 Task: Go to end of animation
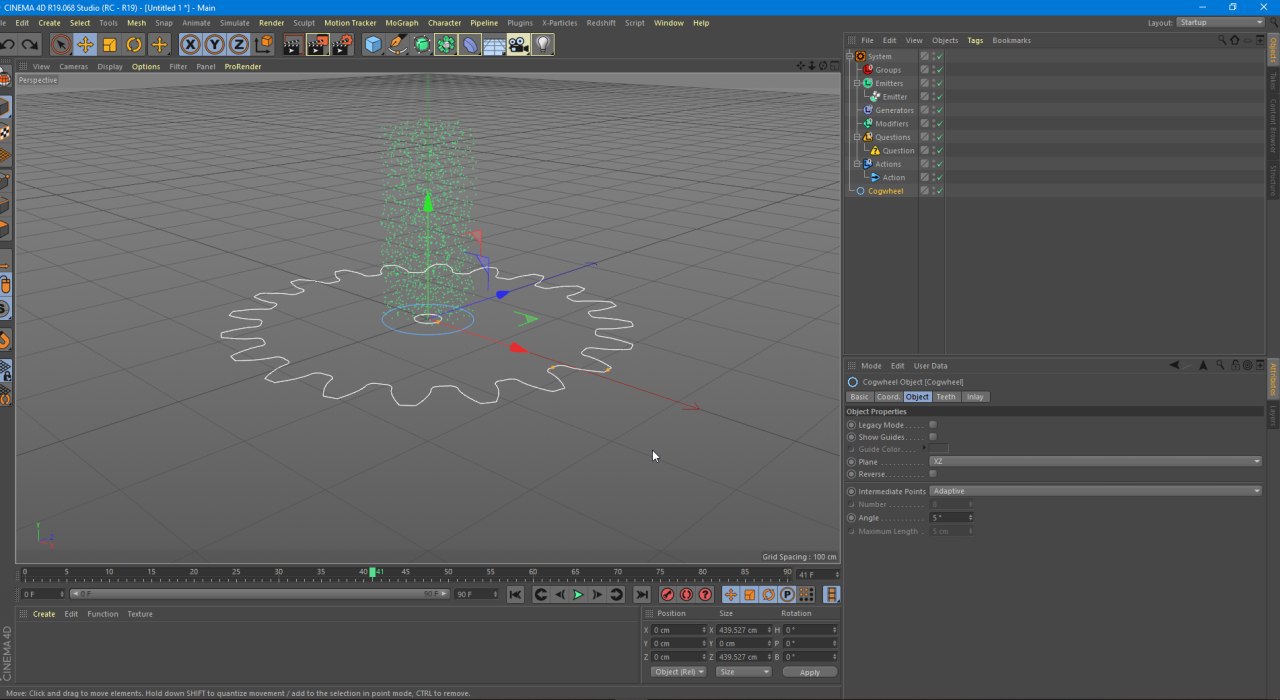pyautogui.click(x=642, y=594)
